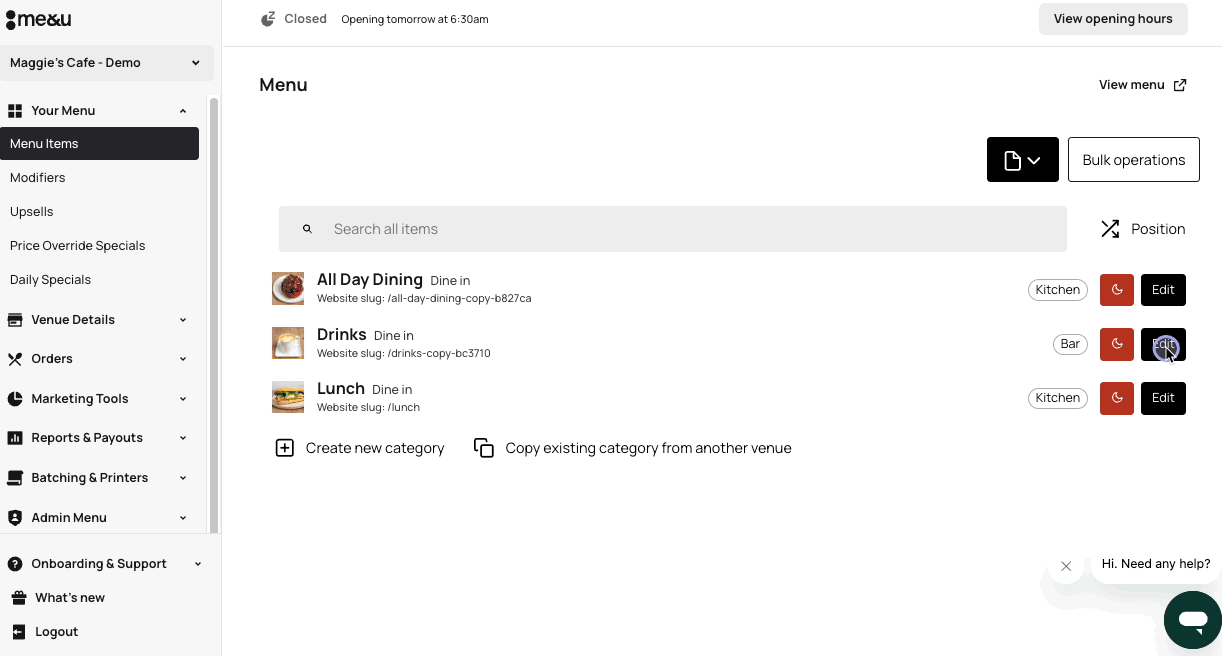The width and height of the screenshot is (1222, 656).
Task: Click Opening tomorrow at 6:30am text
Action: click(x=415, y=19)
